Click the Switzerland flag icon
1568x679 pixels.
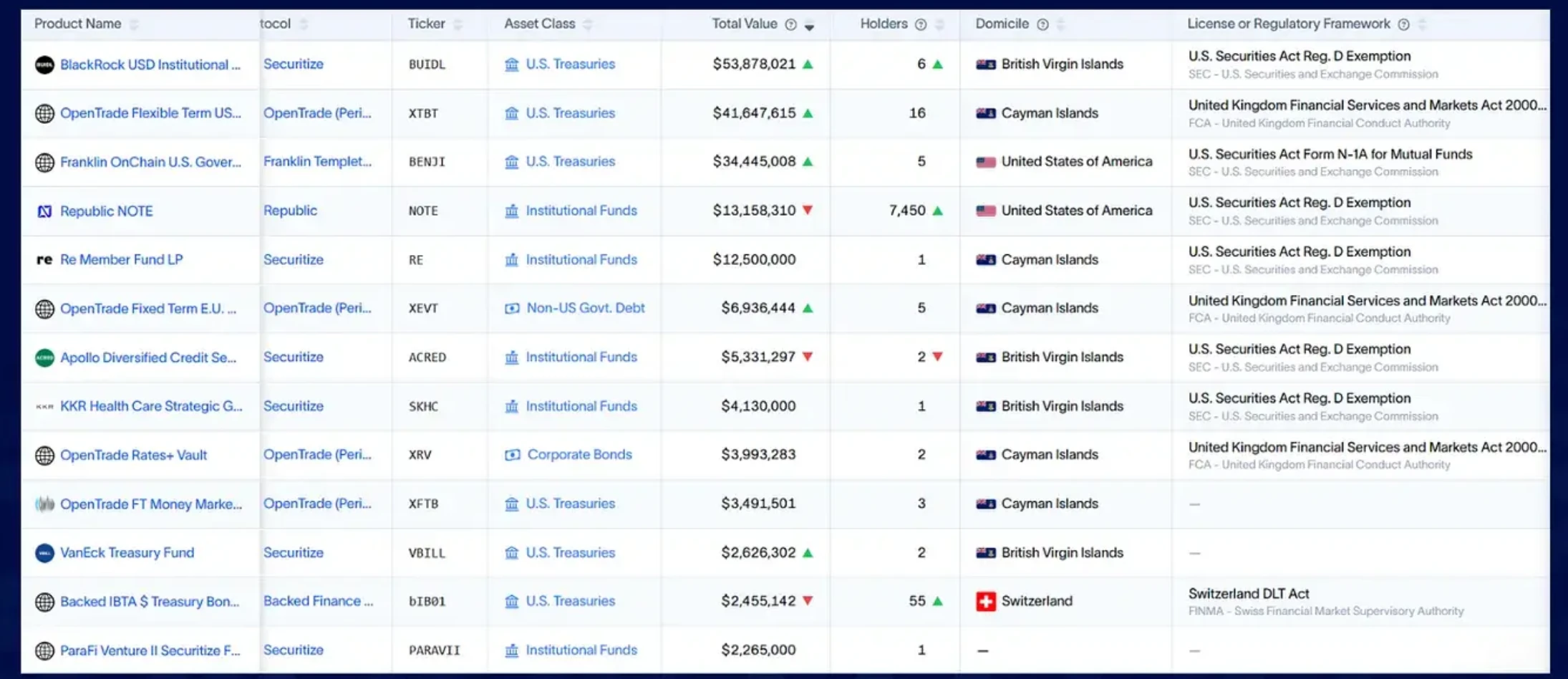point(986,602)
